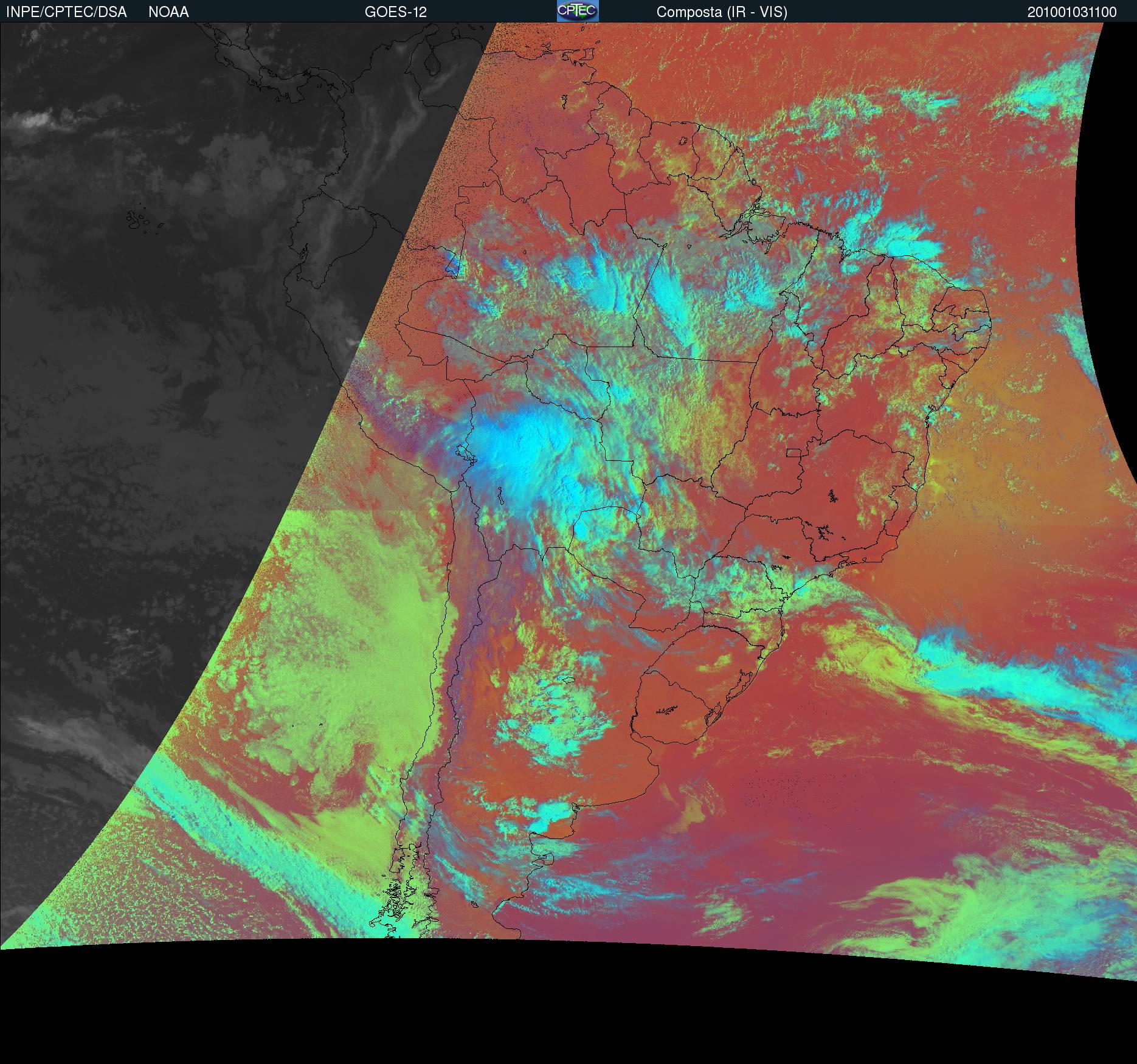Click the GOES-12 satellite label
Screen dimensions: 1137x1064
(396, 12)
